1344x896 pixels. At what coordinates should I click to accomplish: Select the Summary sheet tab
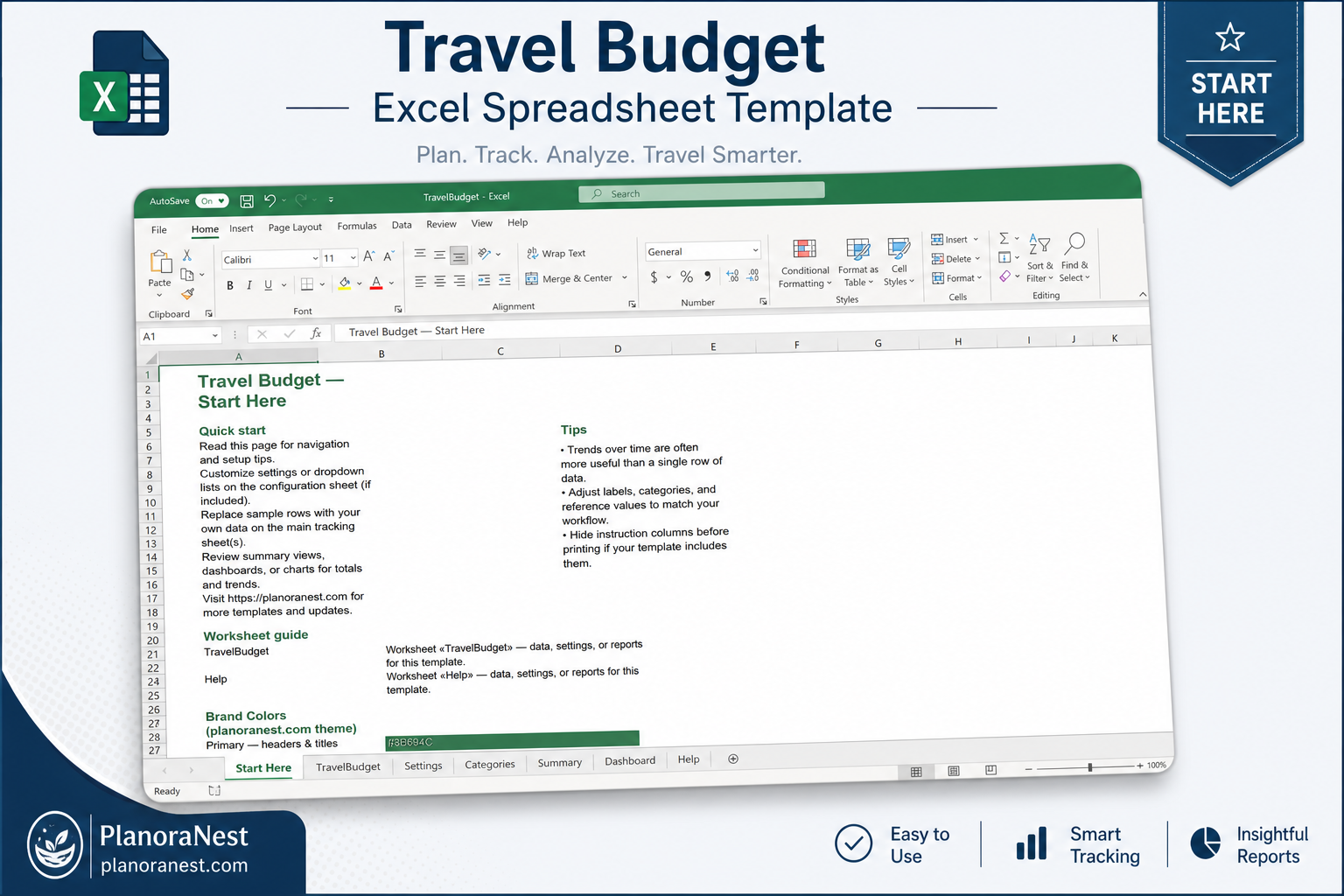(560, 762)
